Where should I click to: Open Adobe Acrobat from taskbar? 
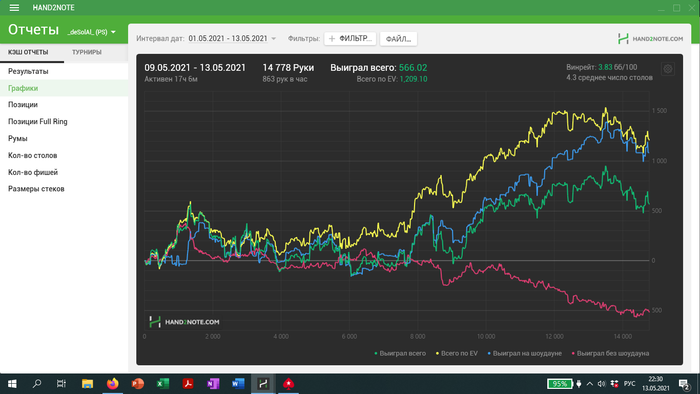(x=188, y=384)
